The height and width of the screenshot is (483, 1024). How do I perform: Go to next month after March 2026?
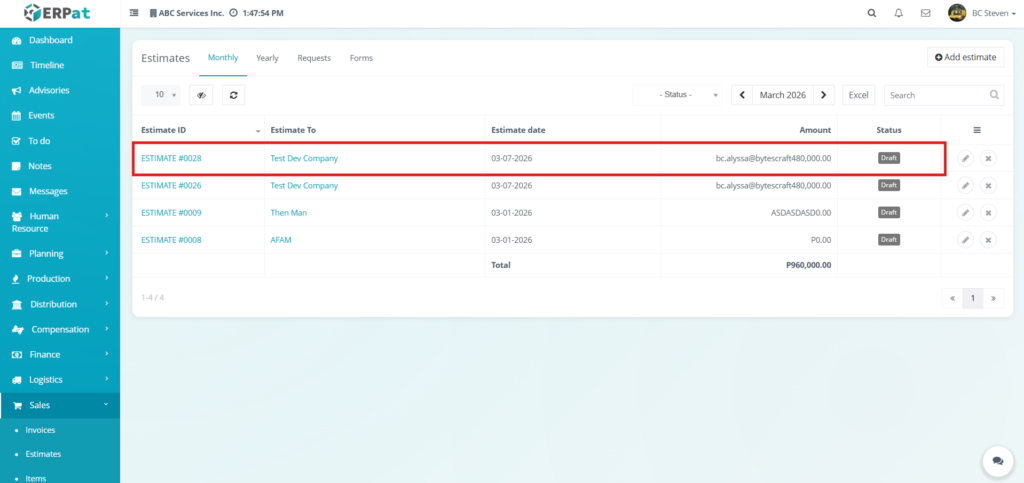(x=823, y=95)
